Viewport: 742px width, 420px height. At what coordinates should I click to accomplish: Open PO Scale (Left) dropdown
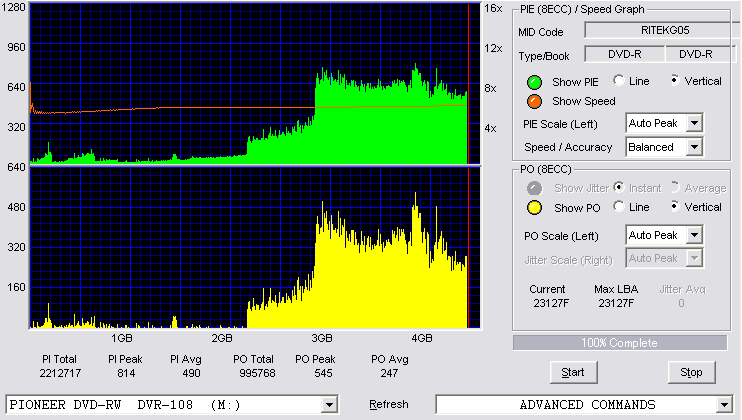694,235
